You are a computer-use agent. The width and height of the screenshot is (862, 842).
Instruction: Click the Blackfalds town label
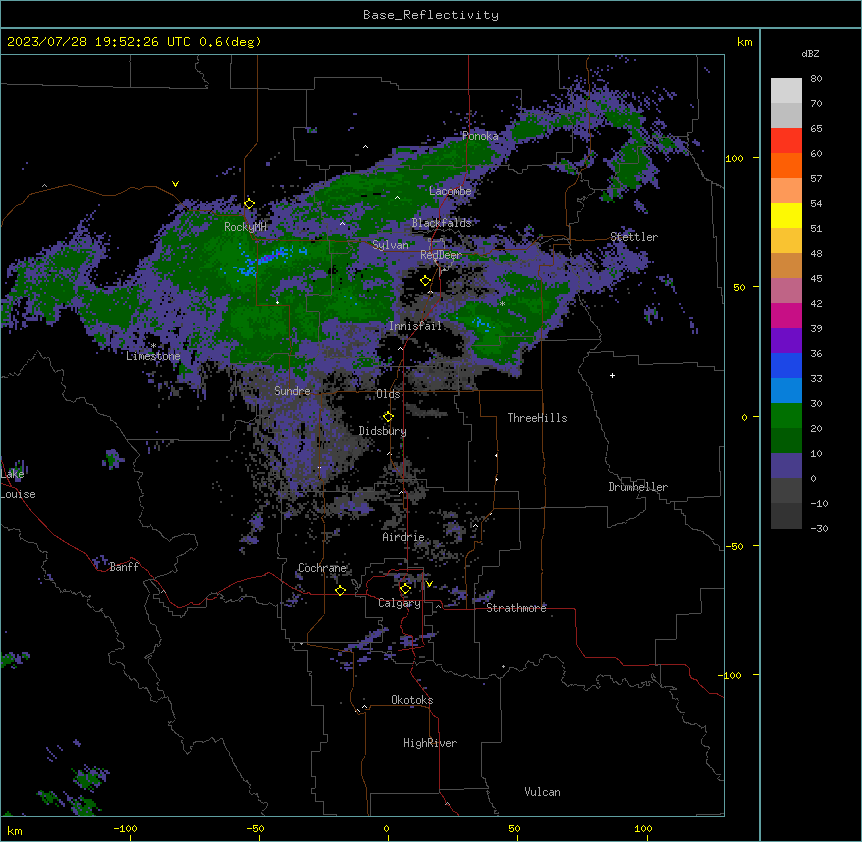[441, 223]
